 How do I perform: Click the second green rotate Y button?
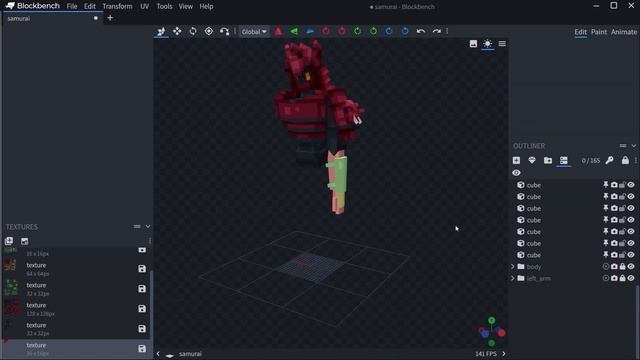click(x=373, y=31)
